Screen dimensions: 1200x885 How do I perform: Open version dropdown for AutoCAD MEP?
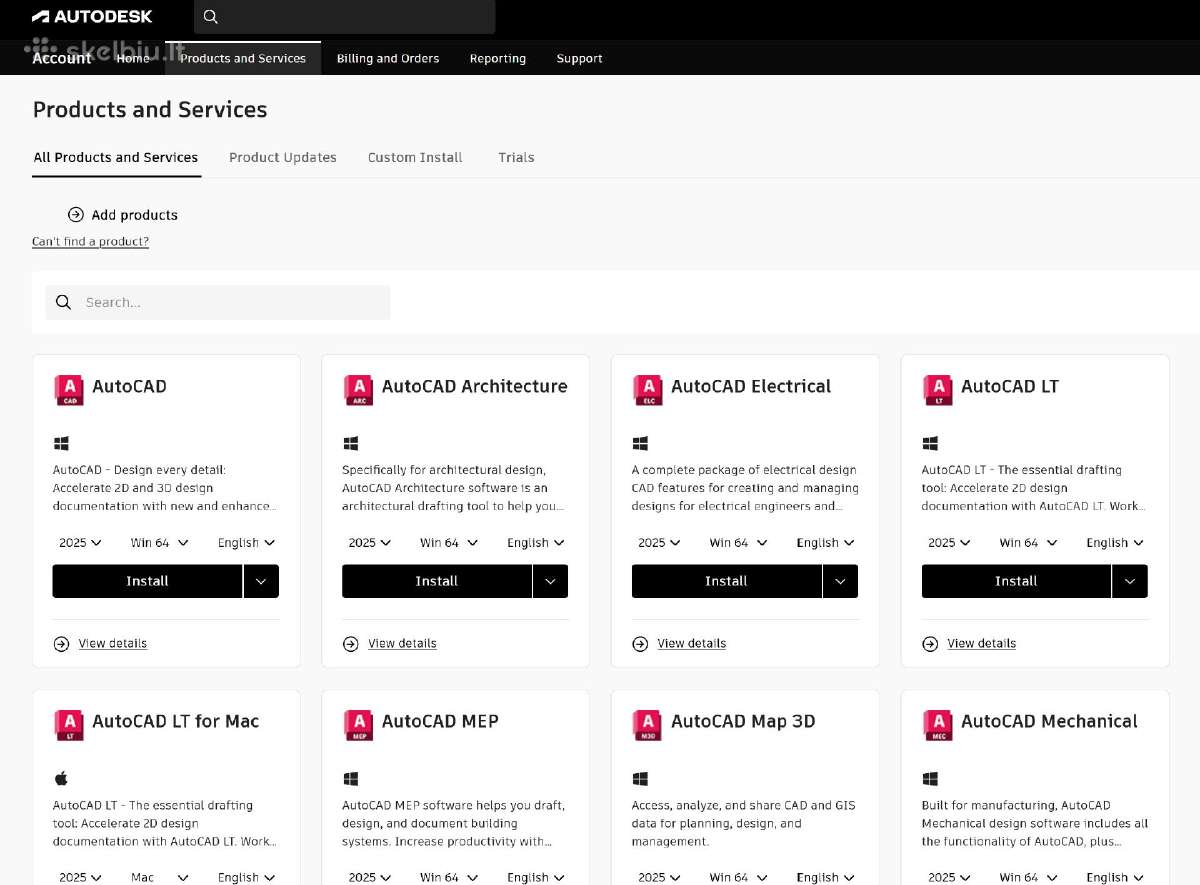tap(370, 877)
